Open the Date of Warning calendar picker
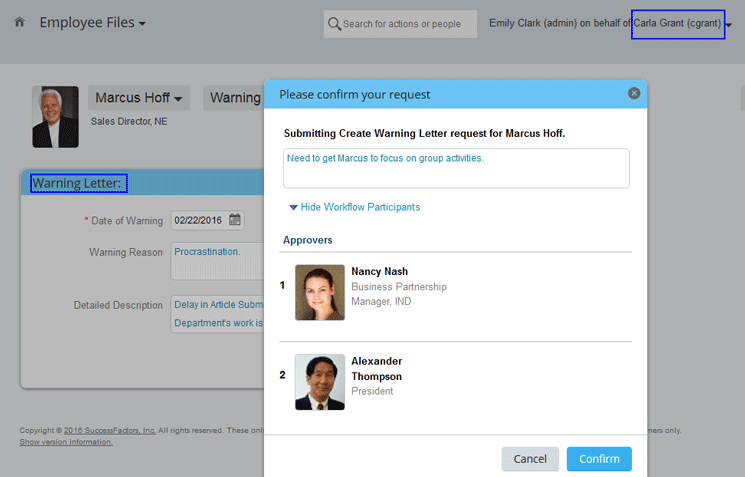Image resolution: width=745 pixels, height=477 pixels. click(235, 220)
